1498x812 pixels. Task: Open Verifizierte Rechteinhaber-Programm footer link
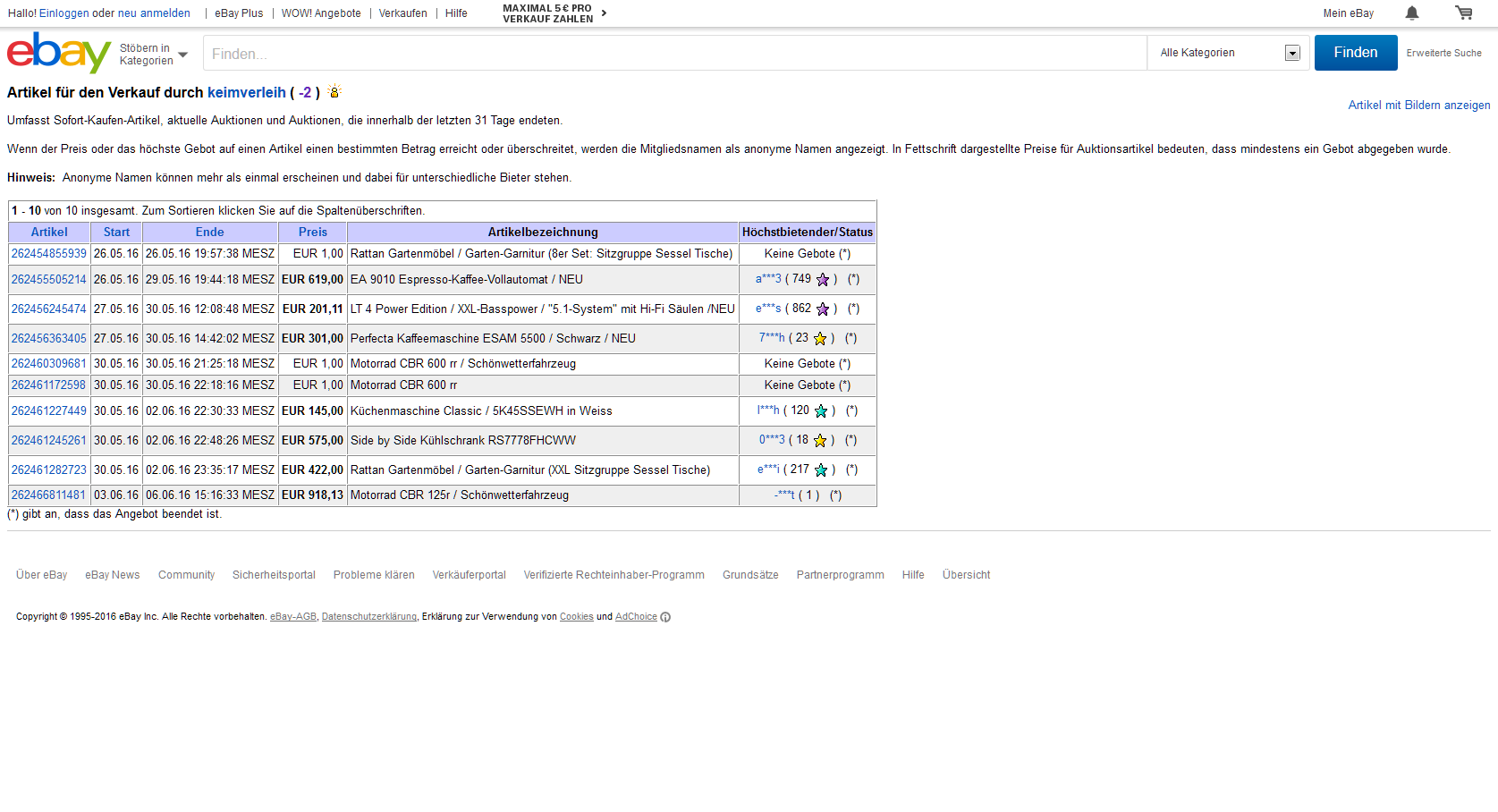pos(614,575)
